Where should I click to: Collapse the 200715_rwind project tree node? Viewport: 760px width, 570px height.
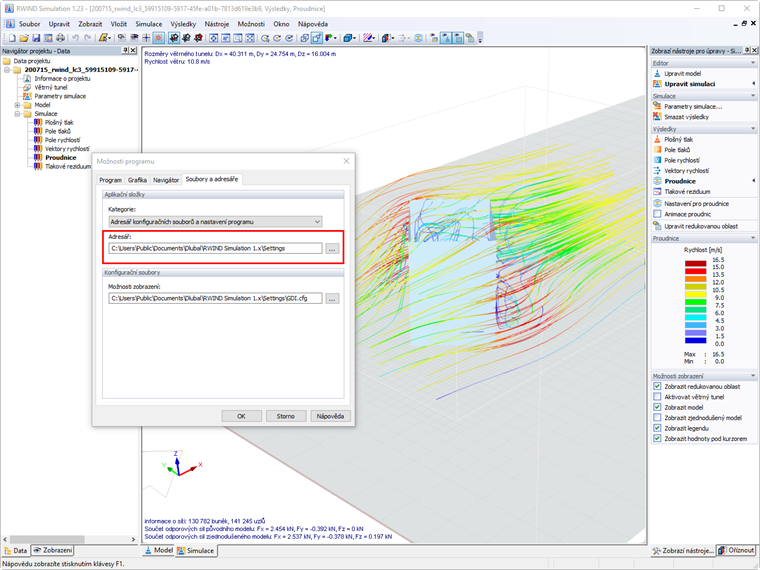point(7,70)
